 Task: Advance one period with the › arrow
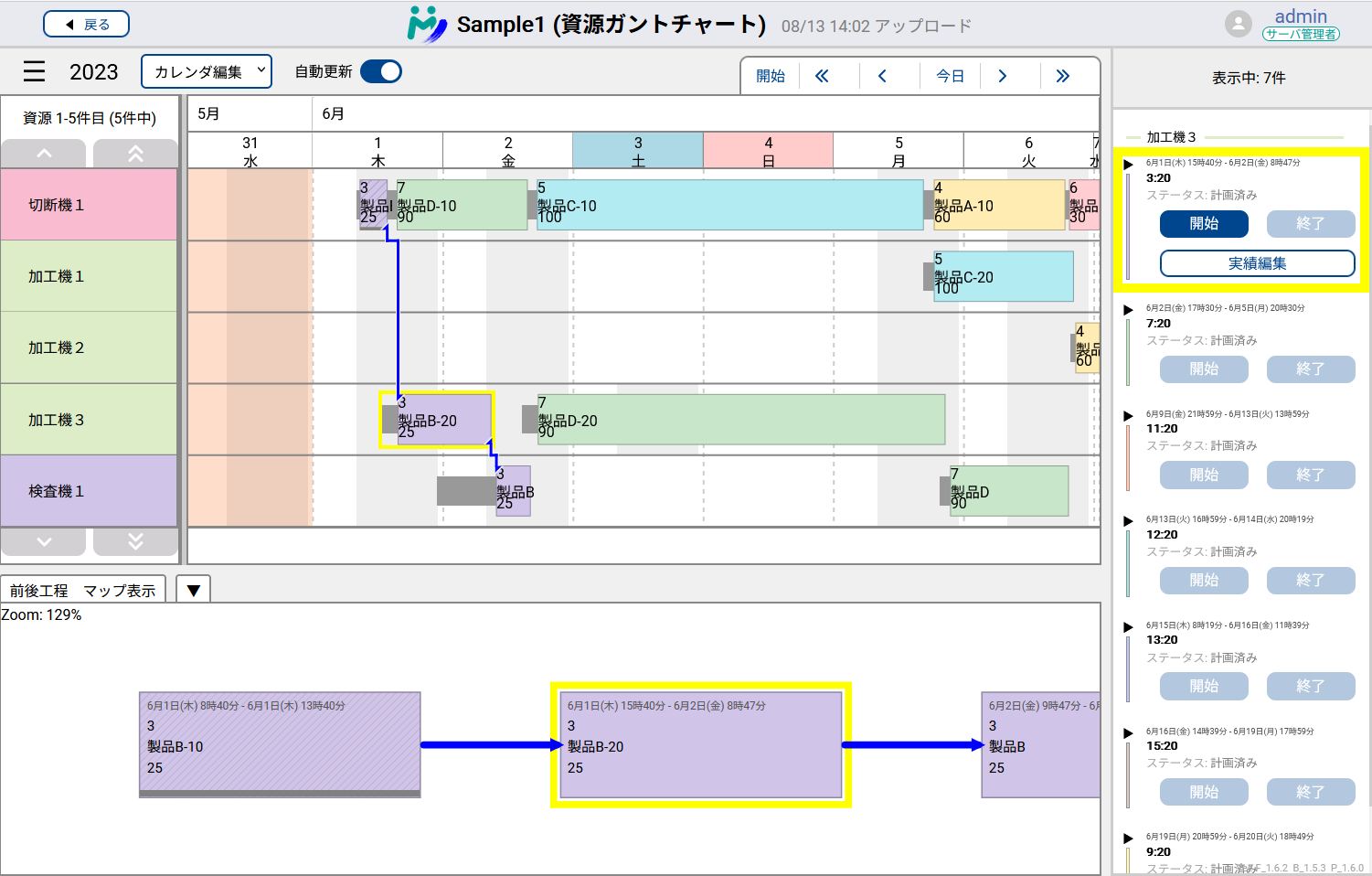pos(1003,76)
